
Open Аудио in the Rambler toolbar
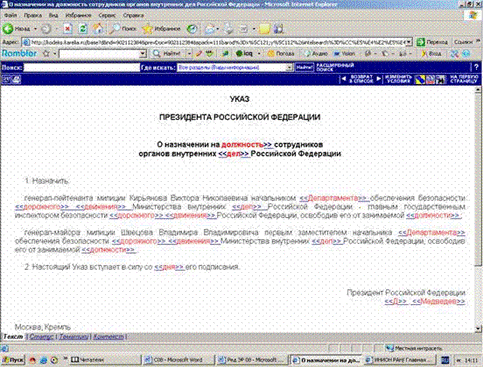[316, 53]
